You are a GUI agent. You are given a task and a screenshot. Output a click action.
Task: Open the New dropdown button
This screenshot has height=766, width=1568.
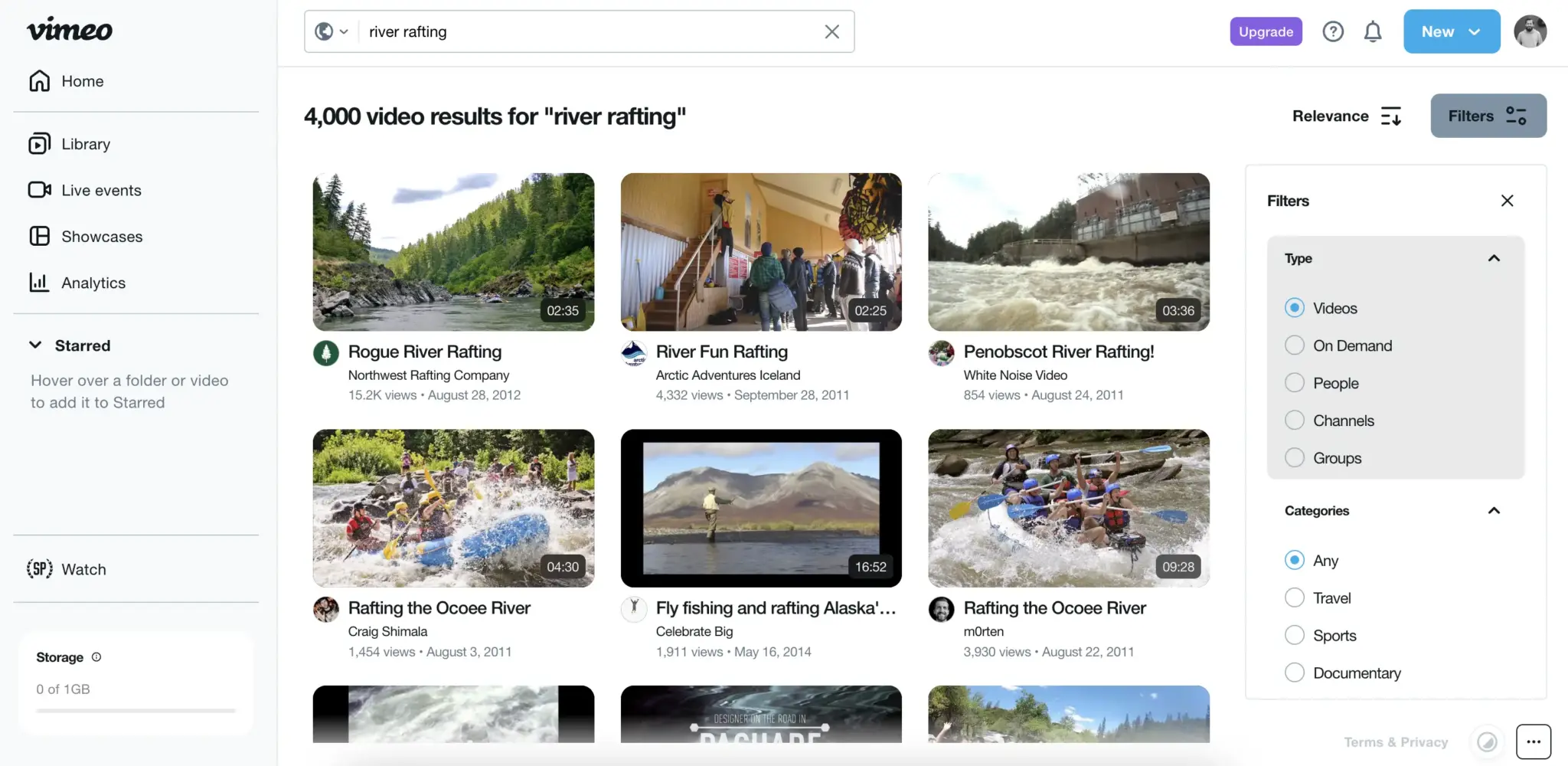pos(1451,31)
